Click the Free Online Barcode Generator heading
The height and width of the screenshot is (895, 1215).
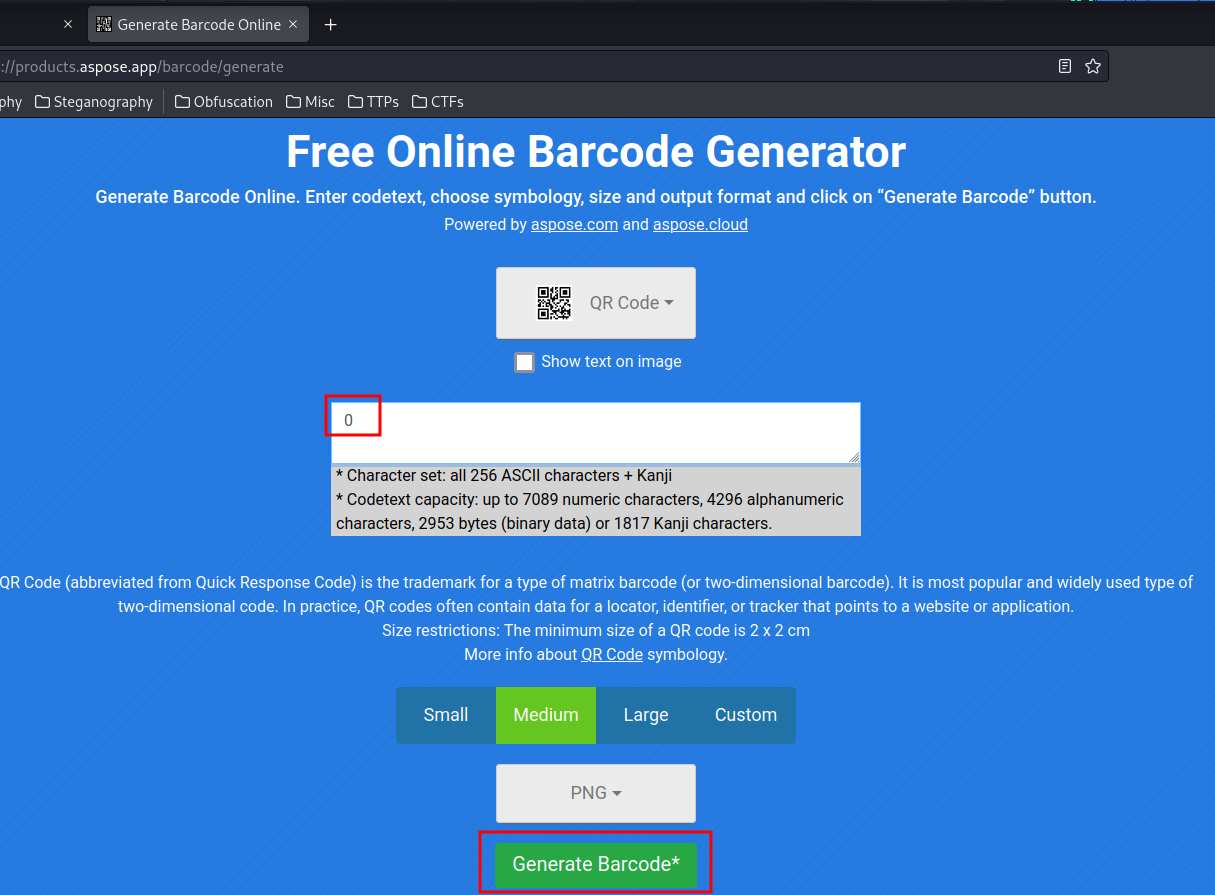[x=596, y=152]
